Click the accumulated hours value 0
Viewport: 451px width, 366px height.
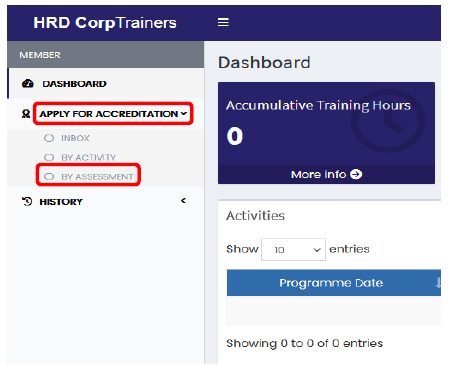(235, 136)
